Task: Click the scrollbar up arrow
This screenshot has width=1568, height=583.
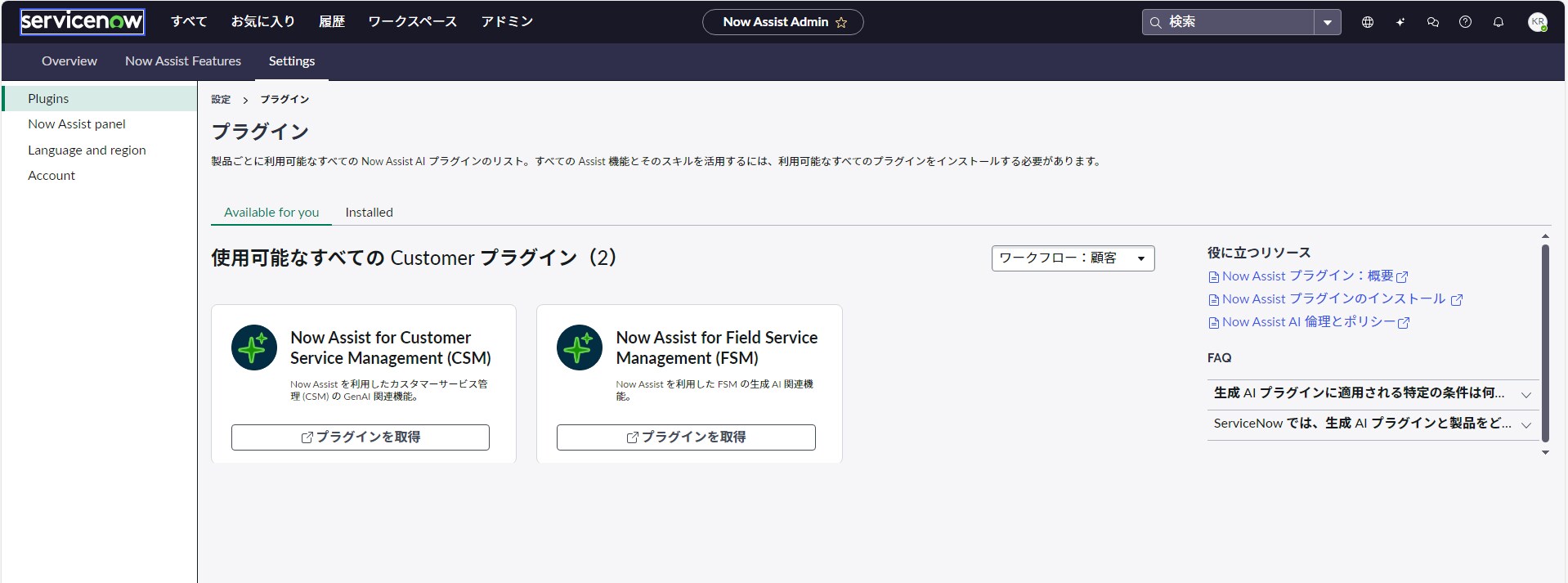Action: [1545, 236]
